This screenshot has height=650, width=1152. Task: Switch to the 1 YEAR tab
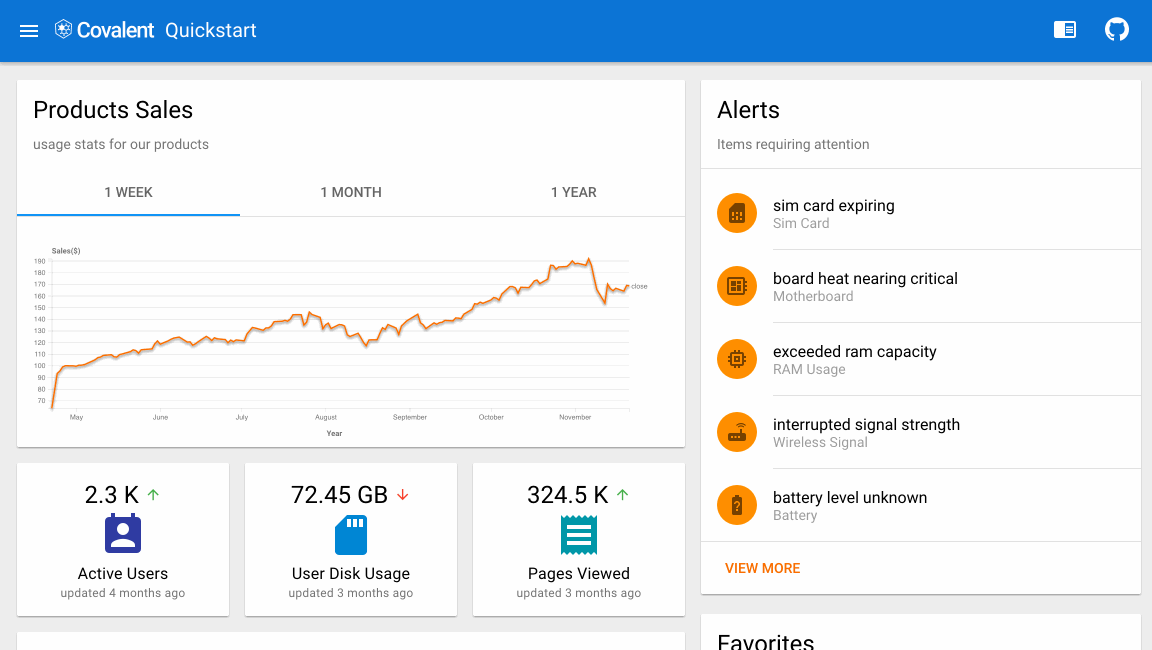coord(574,192)
